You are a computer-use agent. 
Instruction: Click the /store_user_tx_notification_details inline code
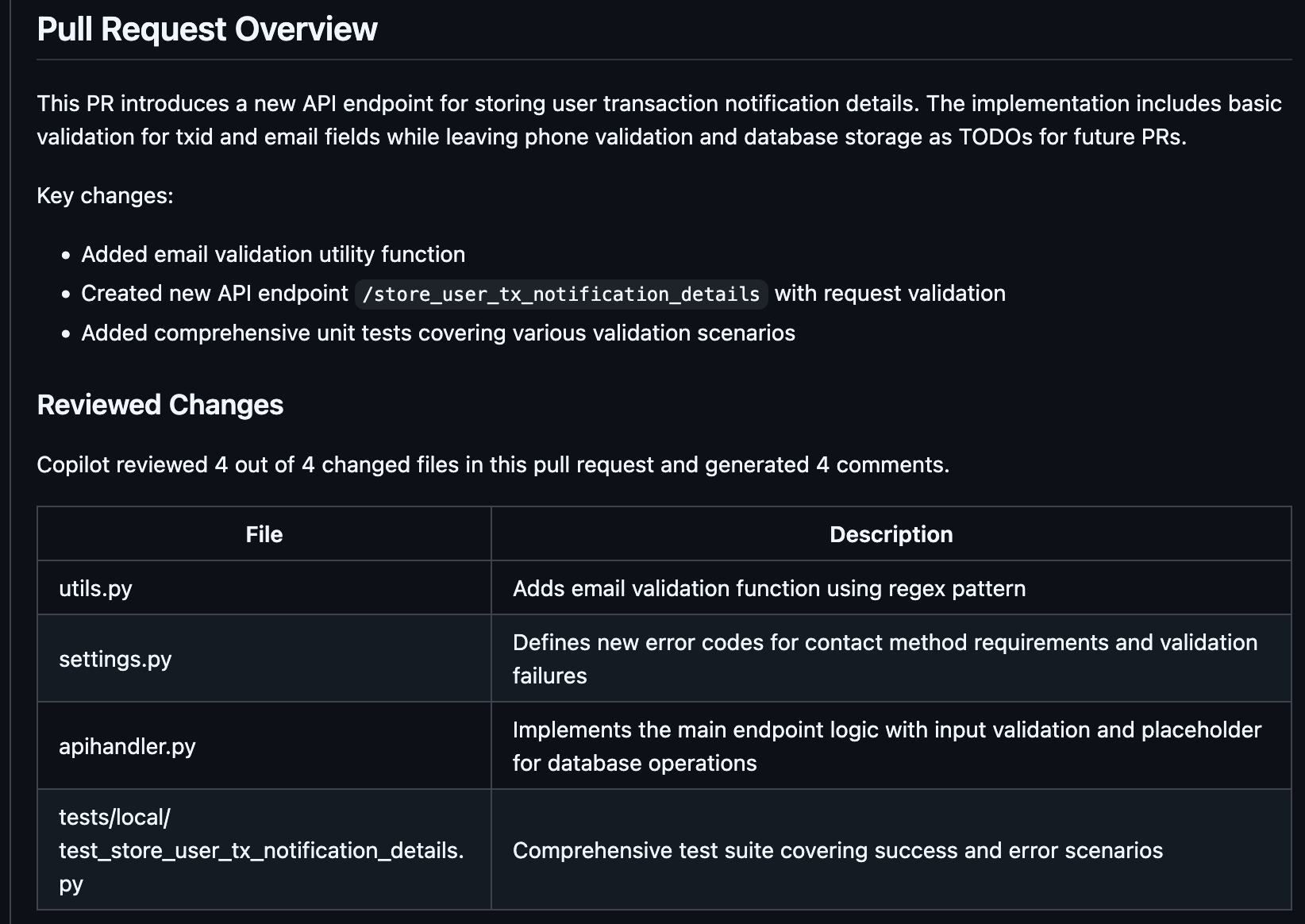pyautogui.click(x=561, y=295)
